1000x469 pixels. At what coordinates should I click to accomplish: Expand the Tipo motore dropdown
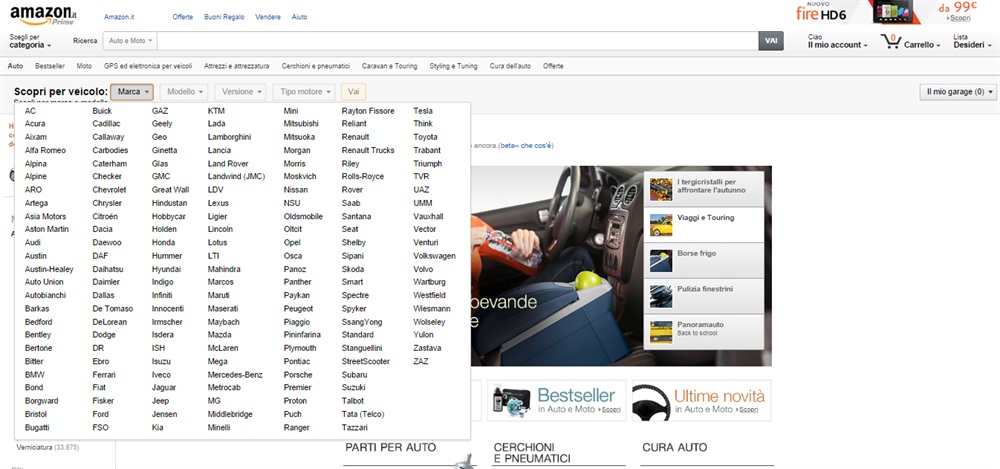point(304,92)
